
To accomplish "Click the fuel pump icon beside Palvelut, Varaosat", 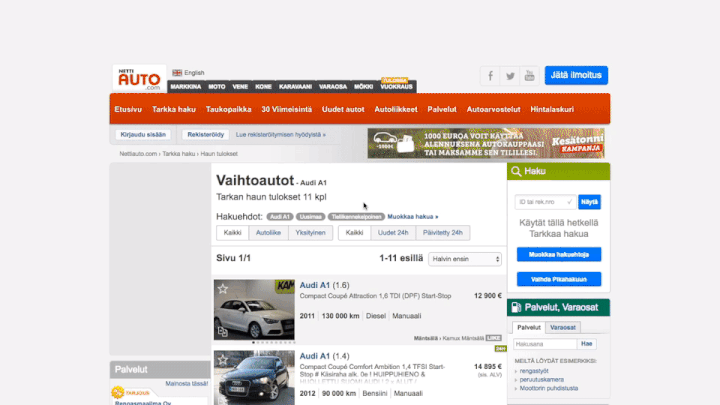I will 516,307.
